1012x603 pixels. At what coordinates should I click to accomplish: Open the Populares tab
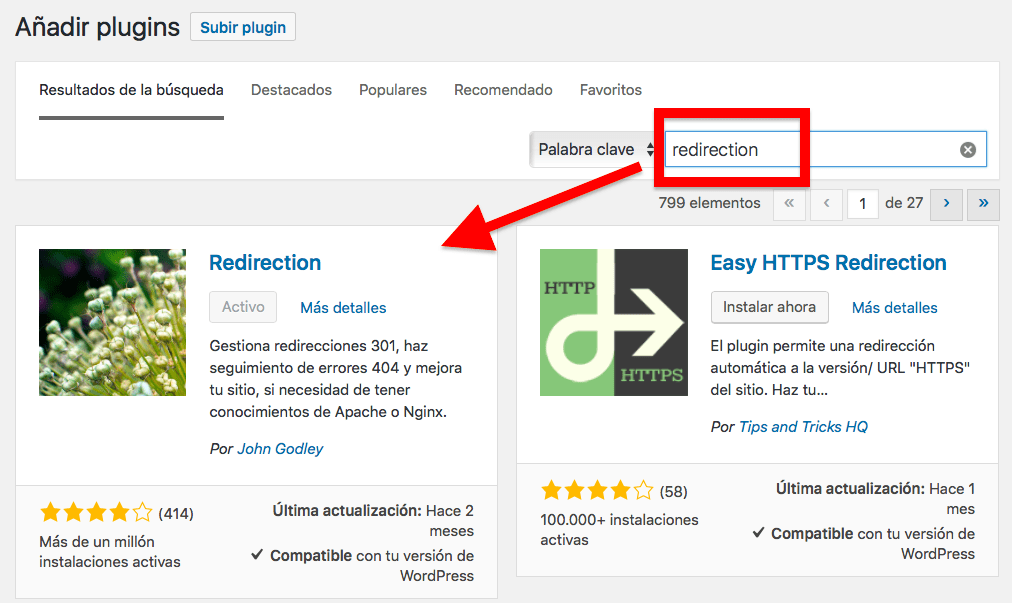[393, 90]
